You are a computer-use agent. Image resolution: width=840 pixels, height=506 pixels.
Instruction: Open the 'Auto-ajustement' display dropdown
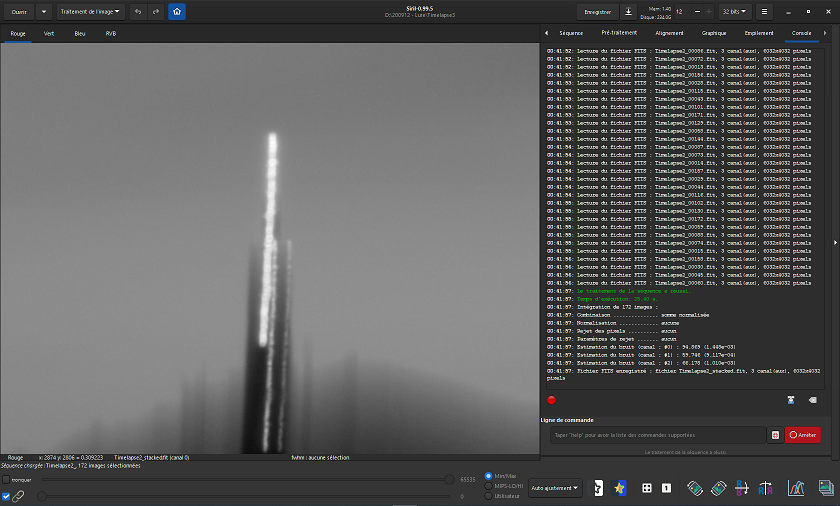[x=555, y=488]
